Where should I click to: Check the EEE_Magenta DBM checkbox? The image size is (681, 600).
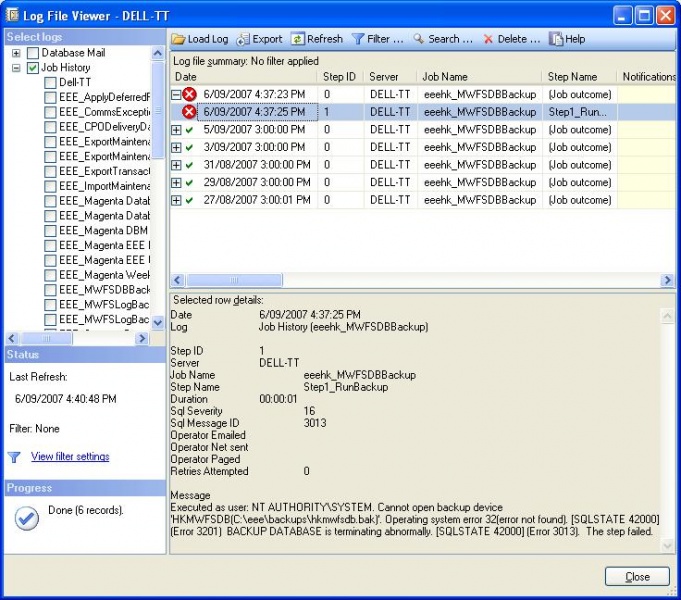[50, 231]
